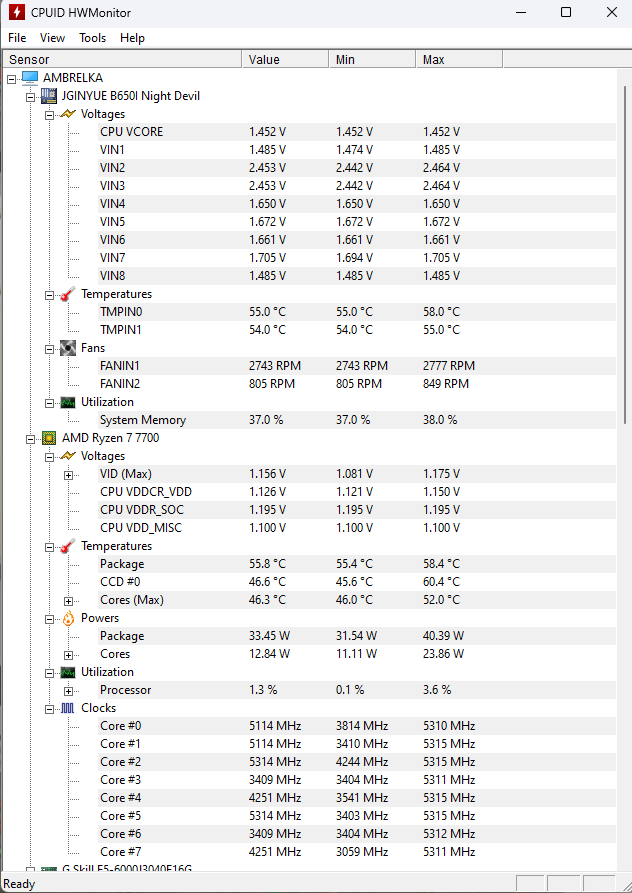Viewport: 632px width, 893px height.
Task: Expand the Cores (Max) temperature row
Action: [x=68, y=601]
